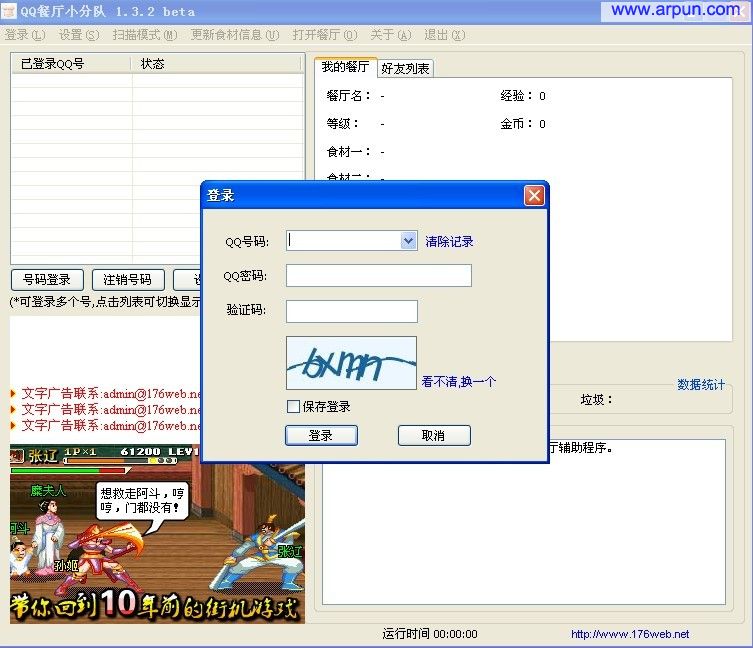Click the 餐厅名 label

(349, 96)
